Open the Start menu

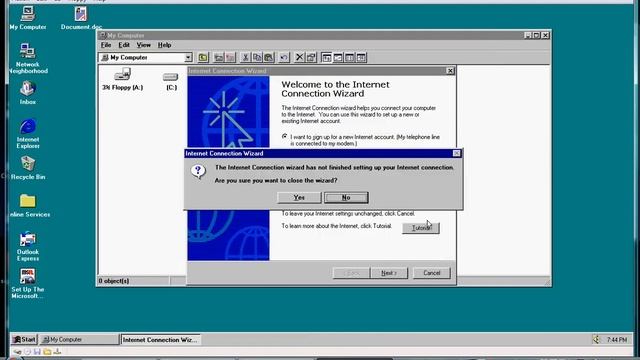tap(24, 339)
